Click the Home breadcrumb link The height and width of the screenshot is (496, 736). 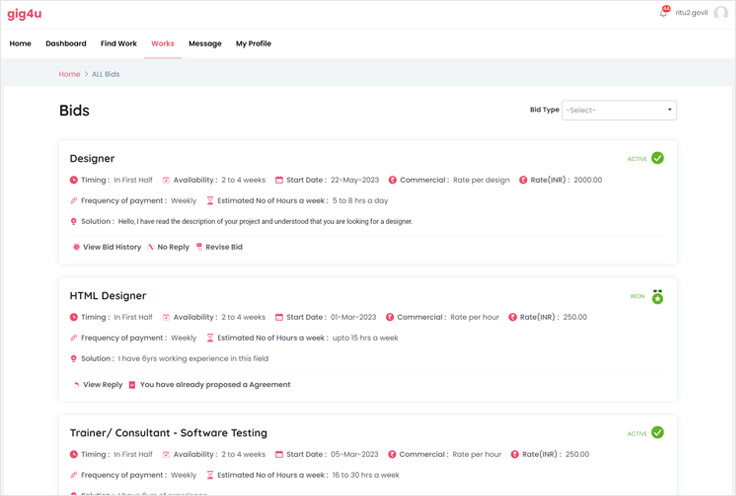(x=69, y=74)
